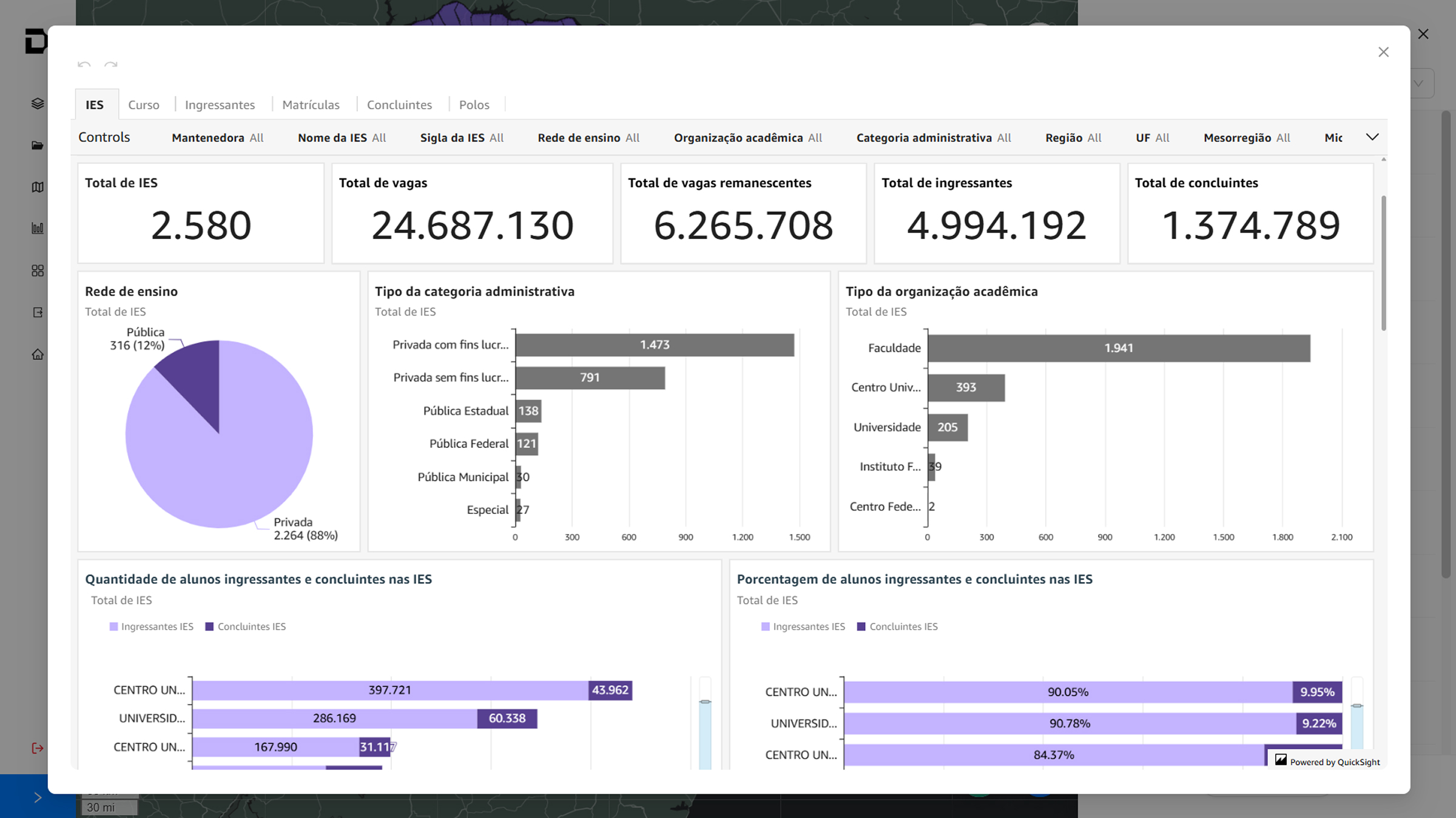Click the home icon in the sidebar
This screenshot has width=1456, height=818.
click(38, 354)
